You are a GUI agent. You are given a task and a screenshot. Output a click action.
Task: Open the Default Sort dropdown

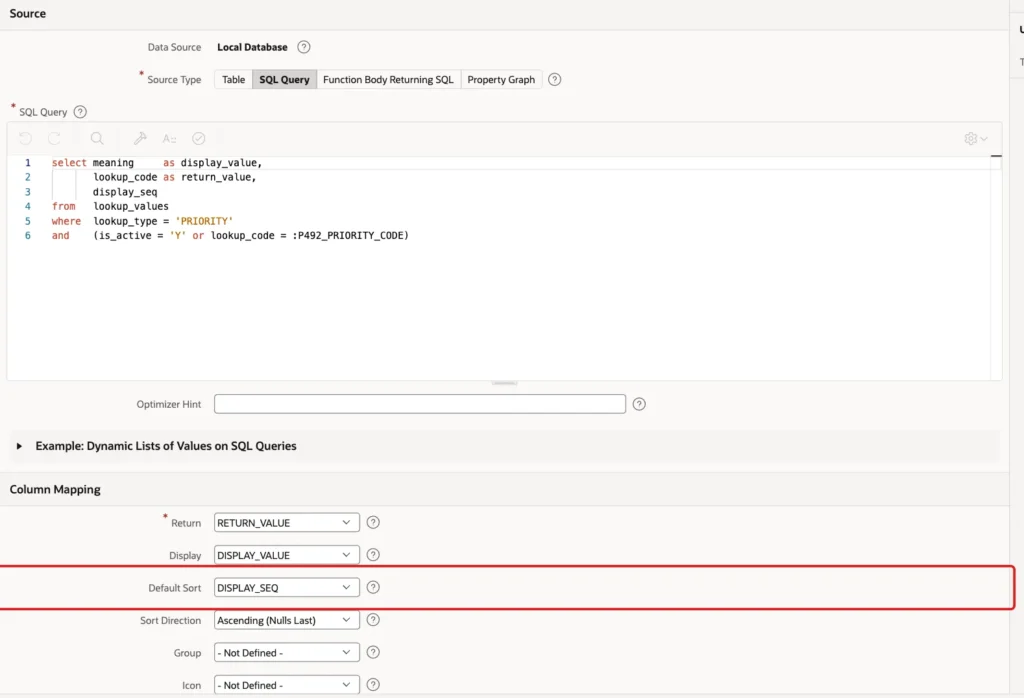pos(287,588)
